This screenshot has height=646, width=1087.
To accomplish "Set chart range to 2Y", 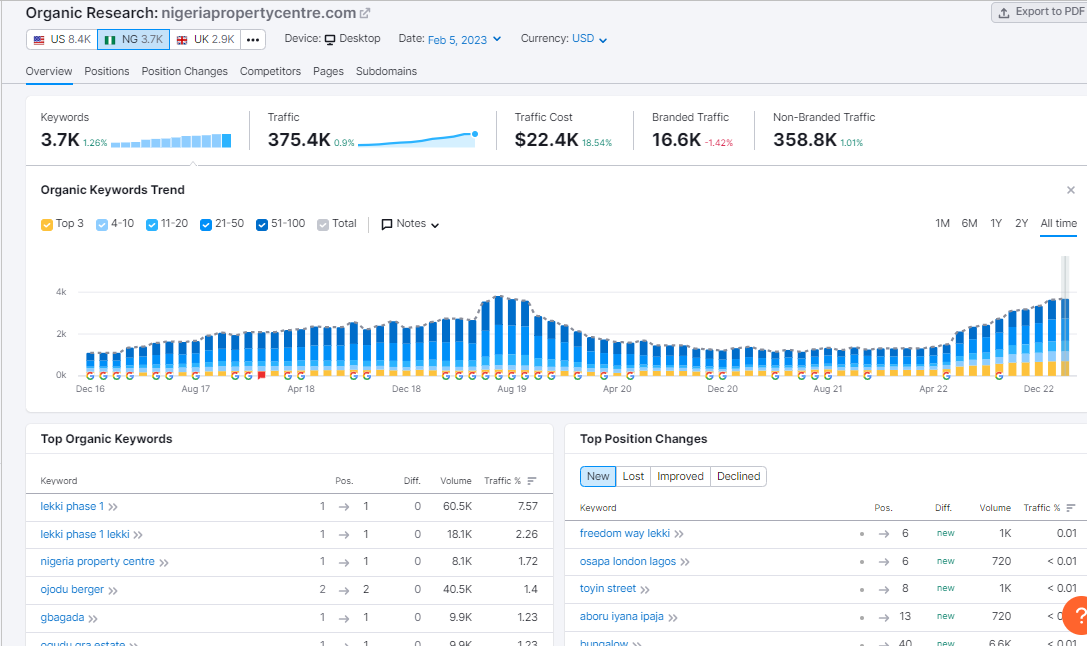I will [1021, 223].
